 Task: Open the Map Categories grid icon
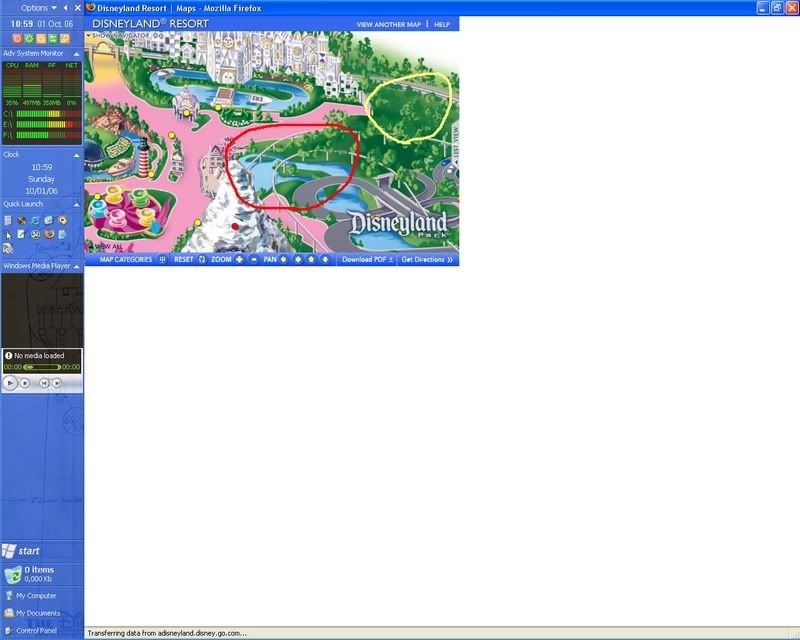pos(162,259)
